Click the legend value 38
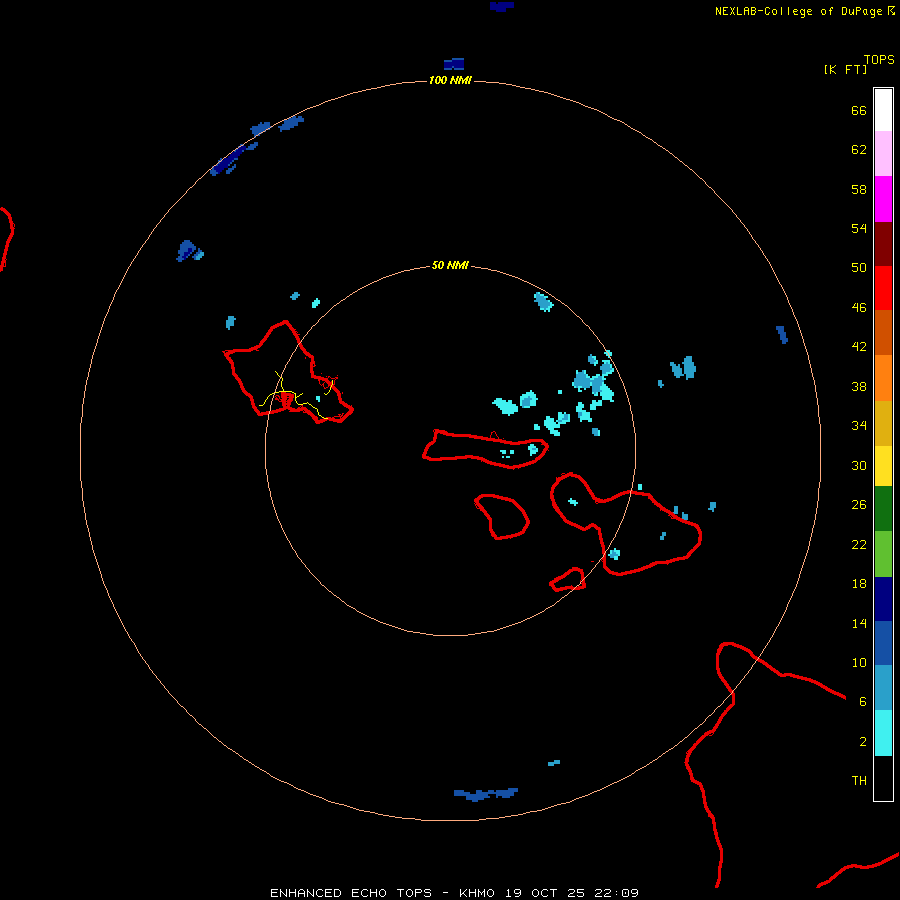Viewport: 900px width, 900px height. pyautogui.click(x=859, y=386)
